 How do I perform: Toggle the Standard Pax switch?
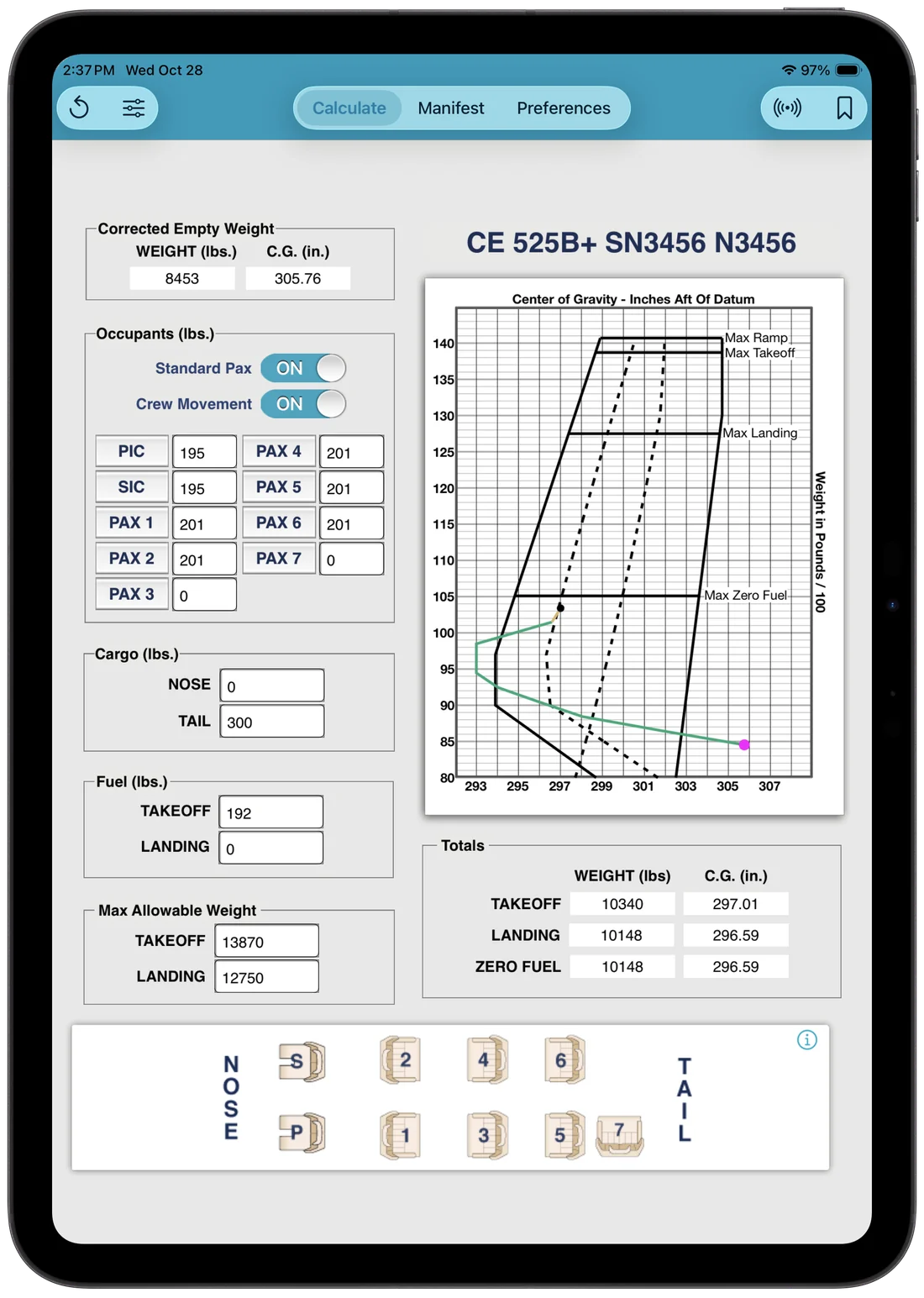pyautogui.click(x=303, y=368)
